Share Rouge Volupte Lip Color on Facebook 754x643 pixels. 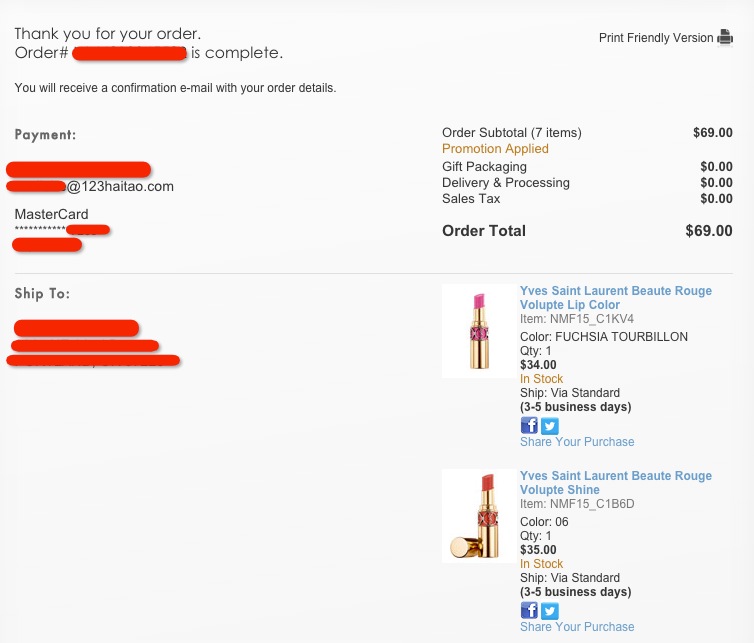(x=529, y=426)
